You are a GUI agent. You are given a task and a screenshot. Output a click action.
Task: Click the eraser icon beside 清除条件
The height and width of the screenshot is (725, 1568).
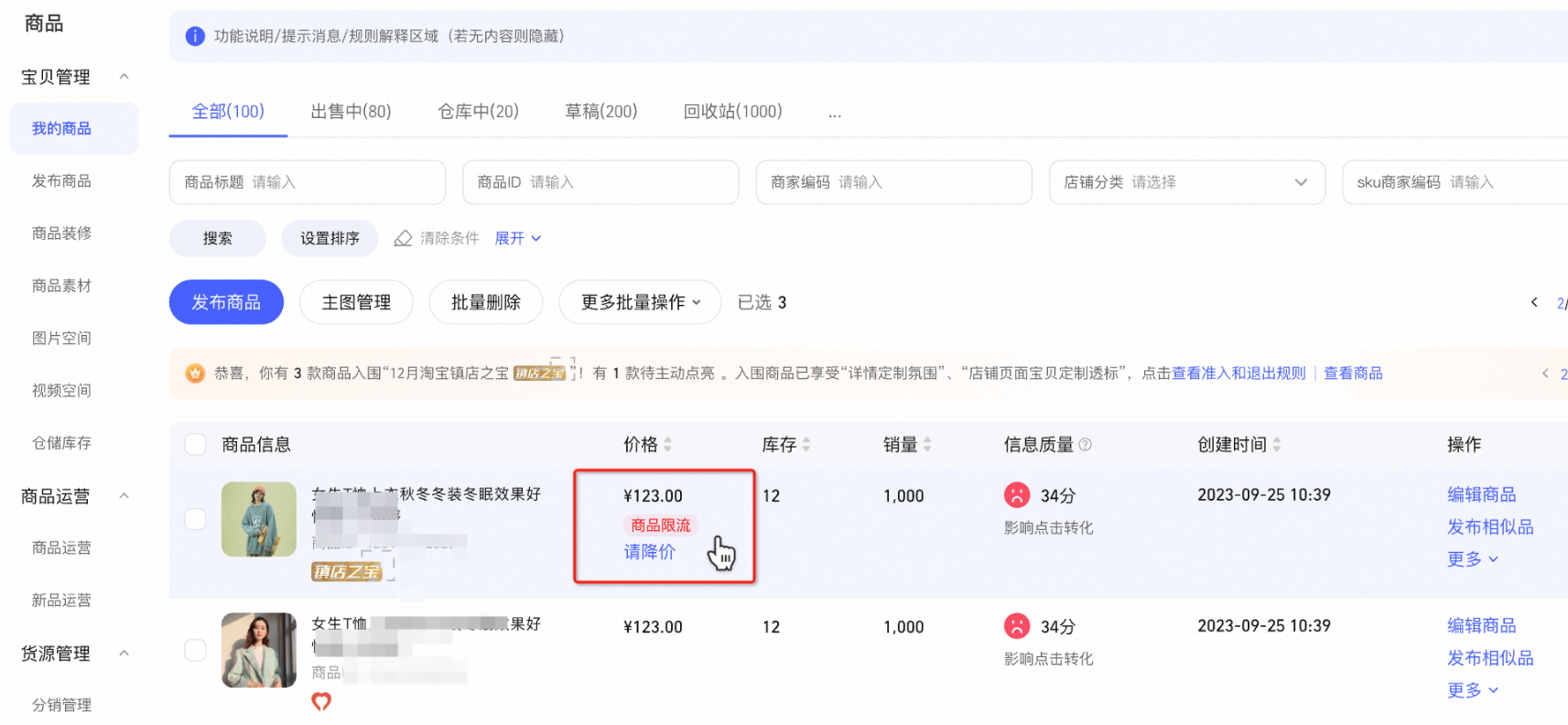[403, 238]
